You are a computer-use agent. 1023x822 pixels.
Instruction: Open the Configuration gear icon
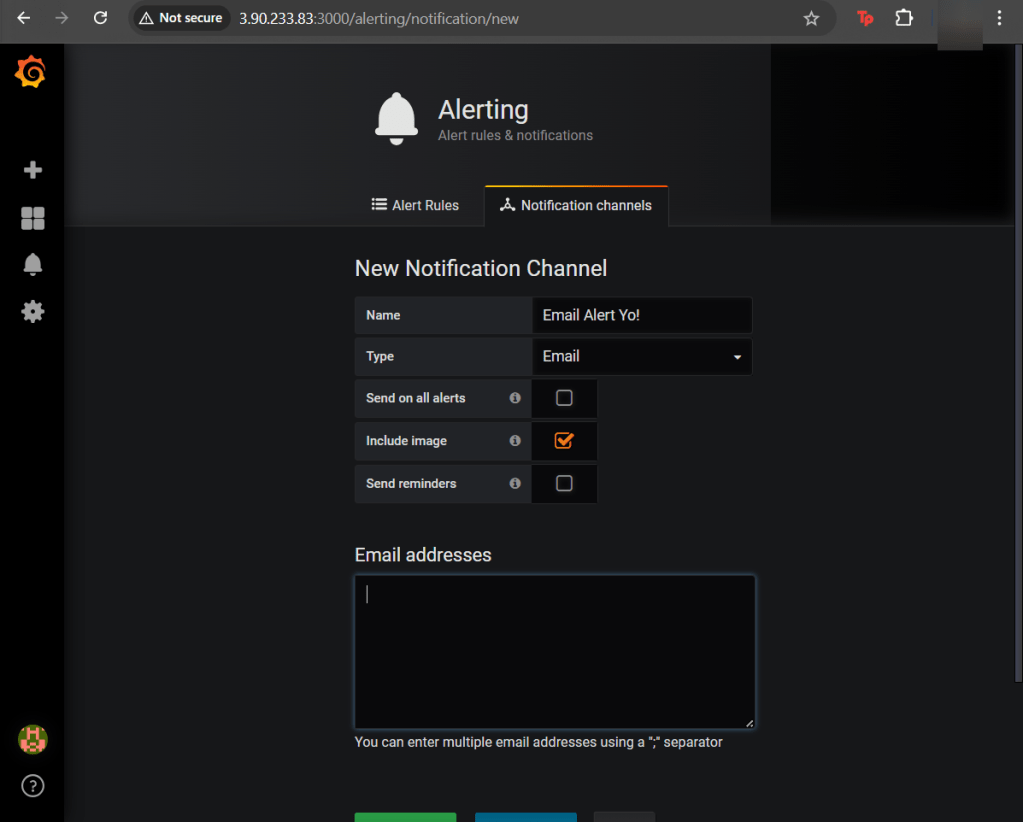[x=33, y=312]
